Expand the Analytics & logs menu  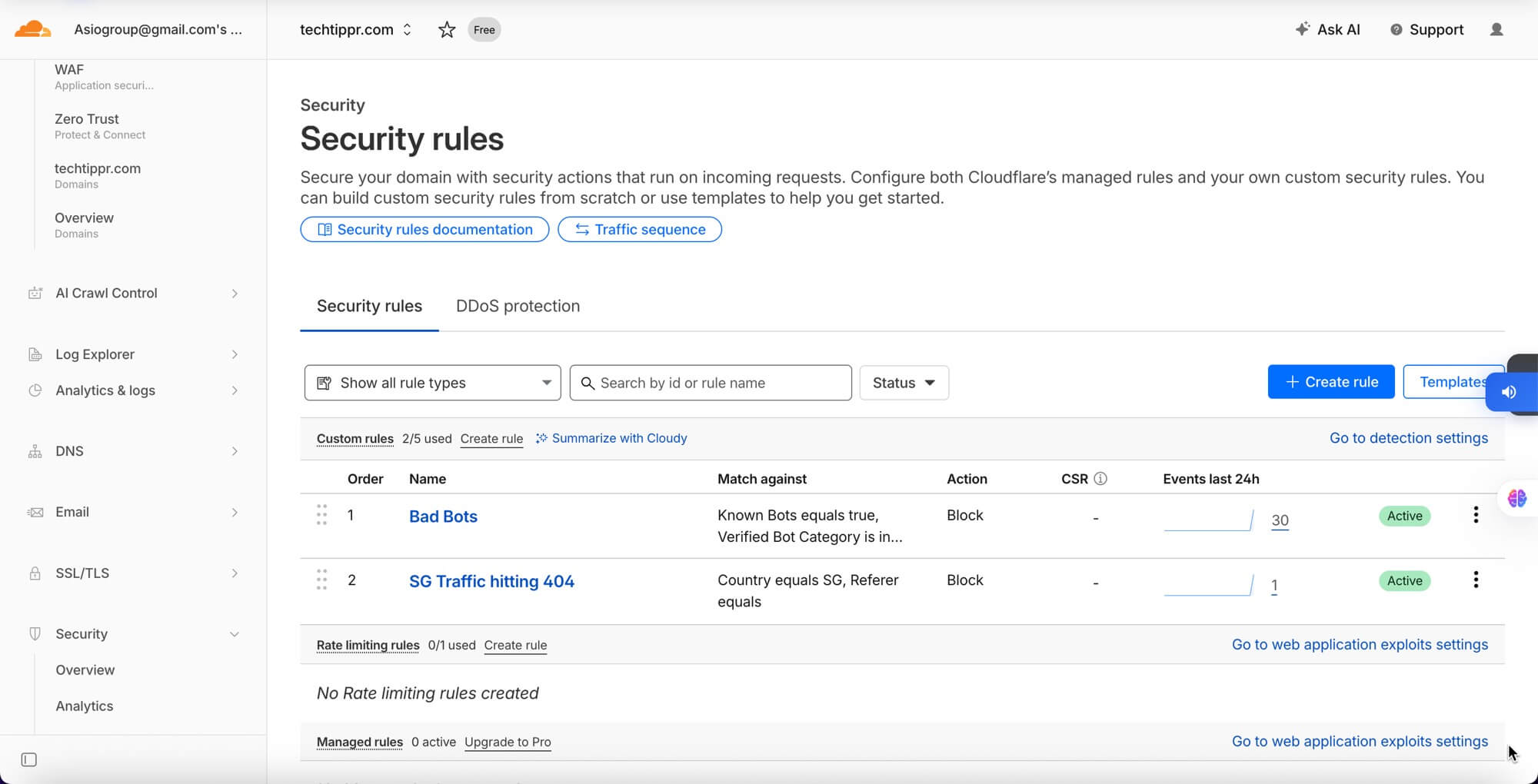(x=235, y=390)
